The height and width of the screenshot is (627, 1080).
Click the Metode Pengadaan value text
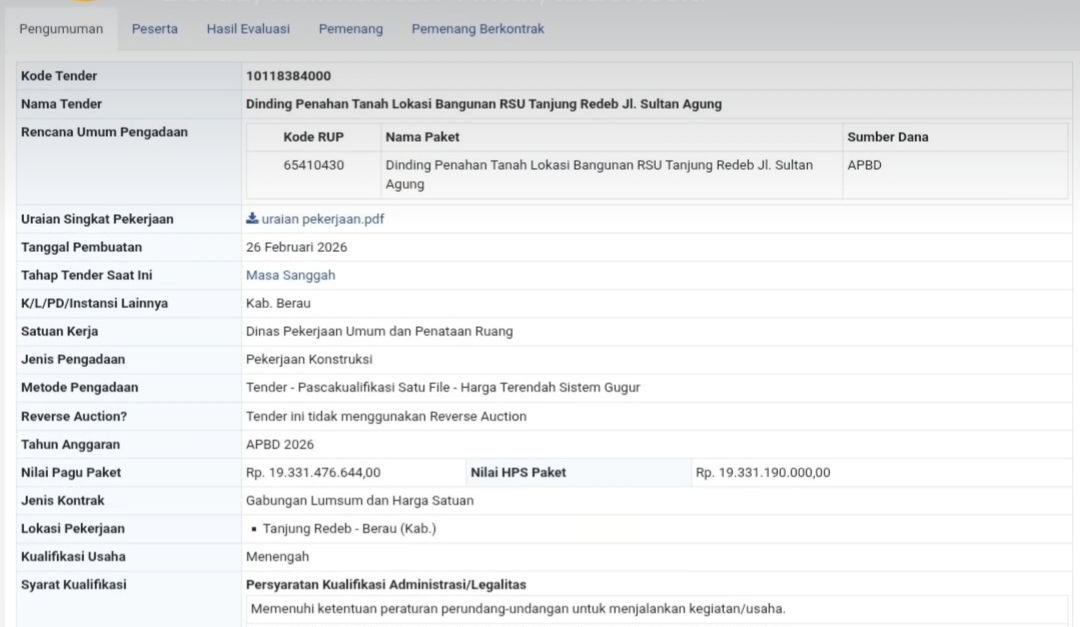(x=442, y=387)
